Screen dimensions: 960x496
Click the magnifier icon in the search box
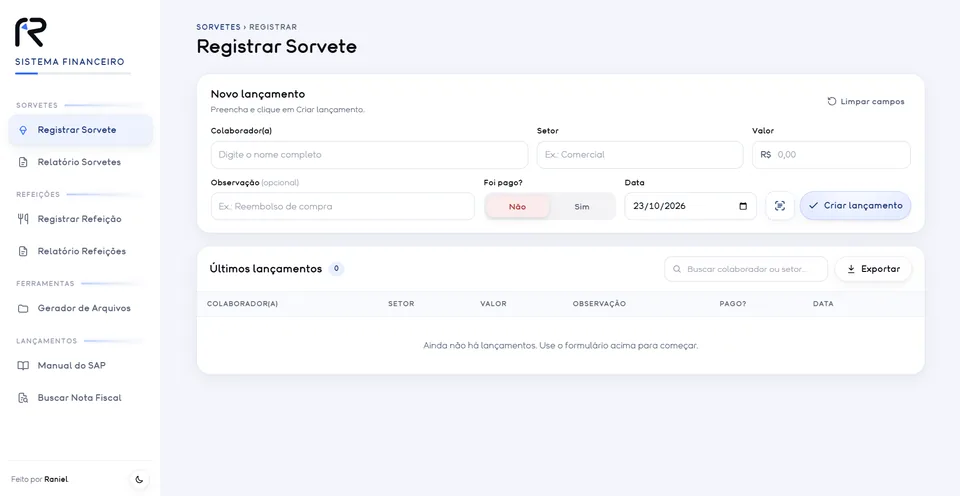click(677, 269)
